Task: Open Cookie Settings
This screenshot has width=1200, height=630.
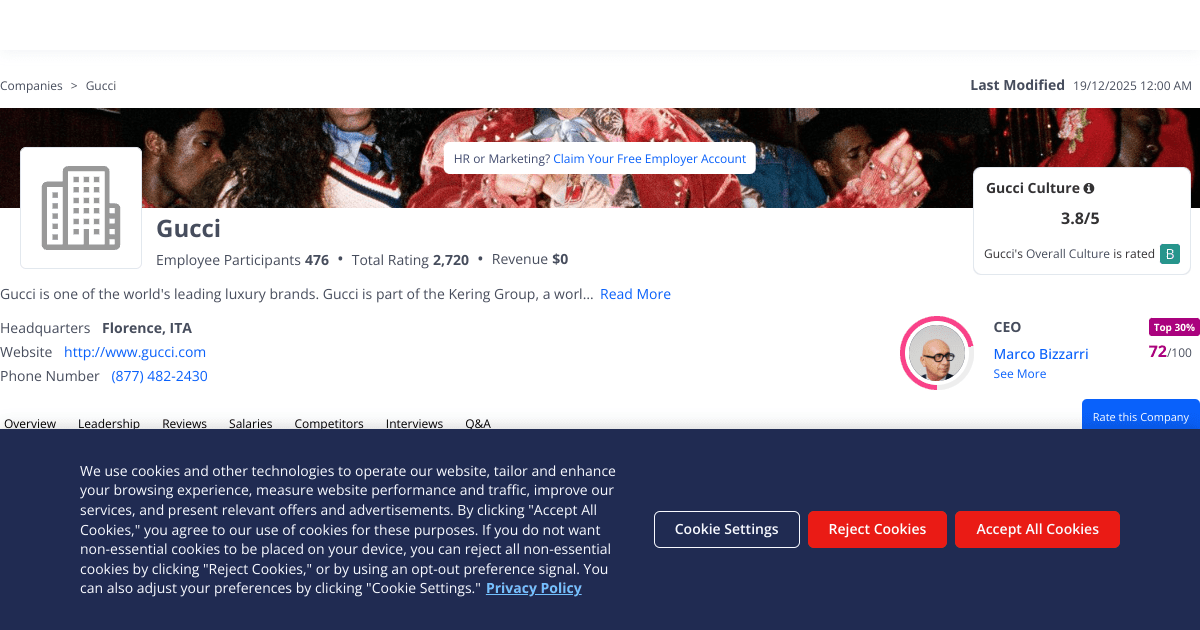Action: tap(727, 529)
